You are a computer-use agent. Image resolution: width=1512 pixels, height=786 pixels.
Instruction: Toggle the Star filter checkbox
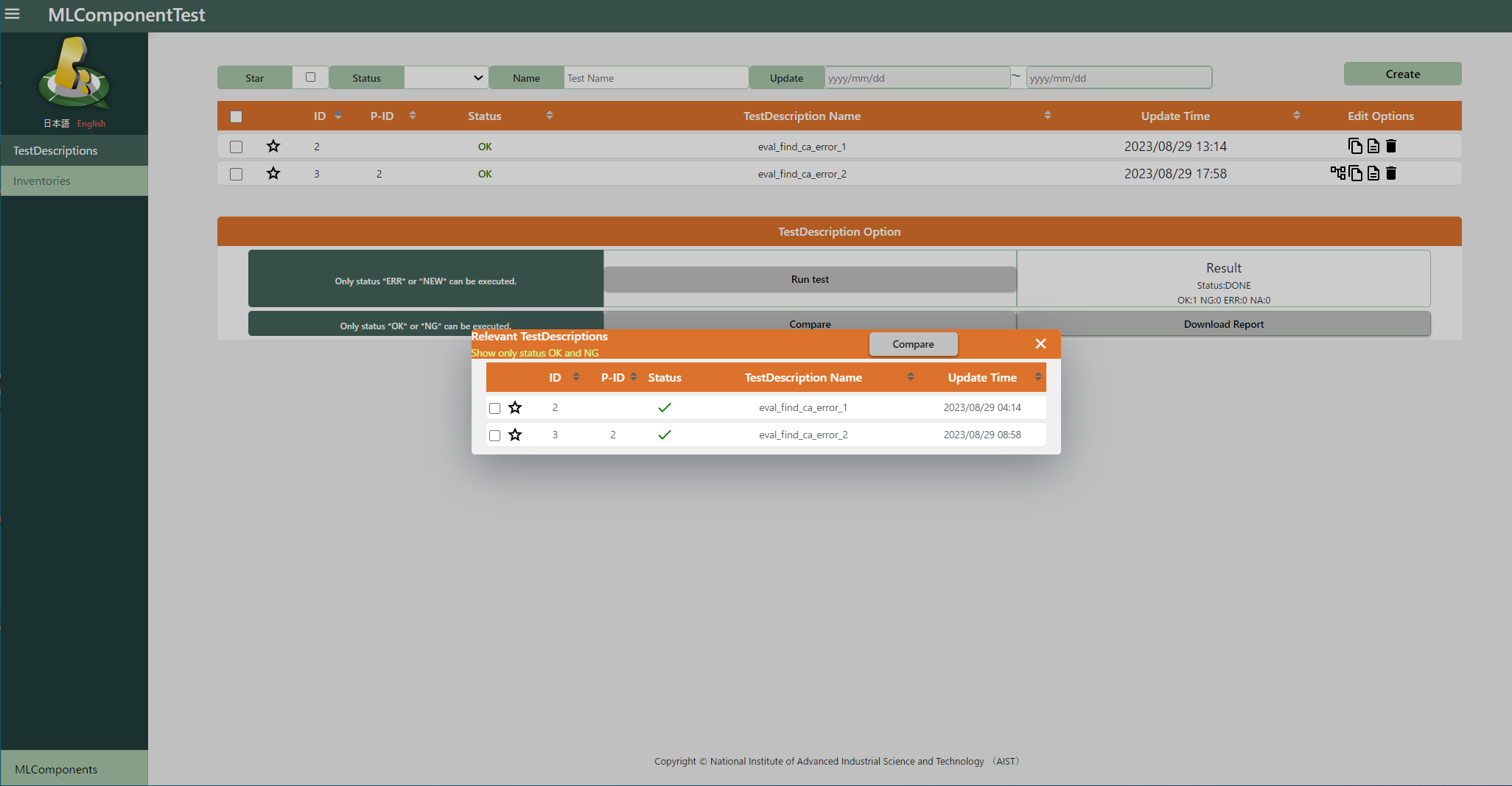310,77
